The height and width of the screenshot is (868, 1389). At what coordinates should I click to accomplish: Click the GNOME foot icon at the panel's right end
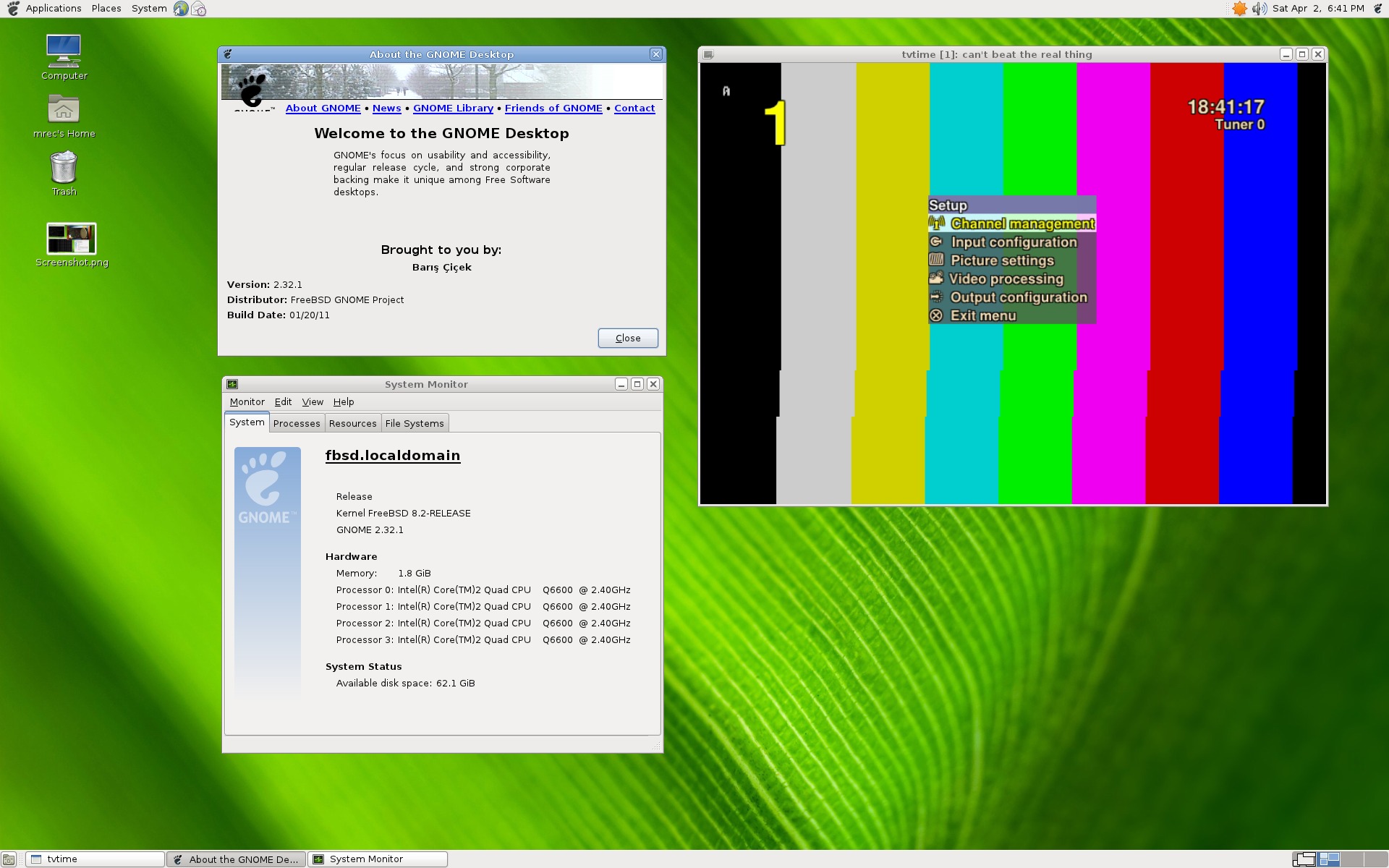(x=1378, y=9)
